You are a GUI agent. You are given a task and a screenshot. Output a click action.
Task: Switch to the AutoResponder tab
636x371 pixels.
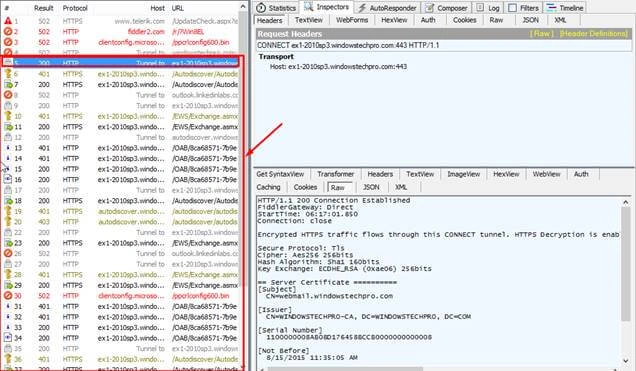point(387,8)
